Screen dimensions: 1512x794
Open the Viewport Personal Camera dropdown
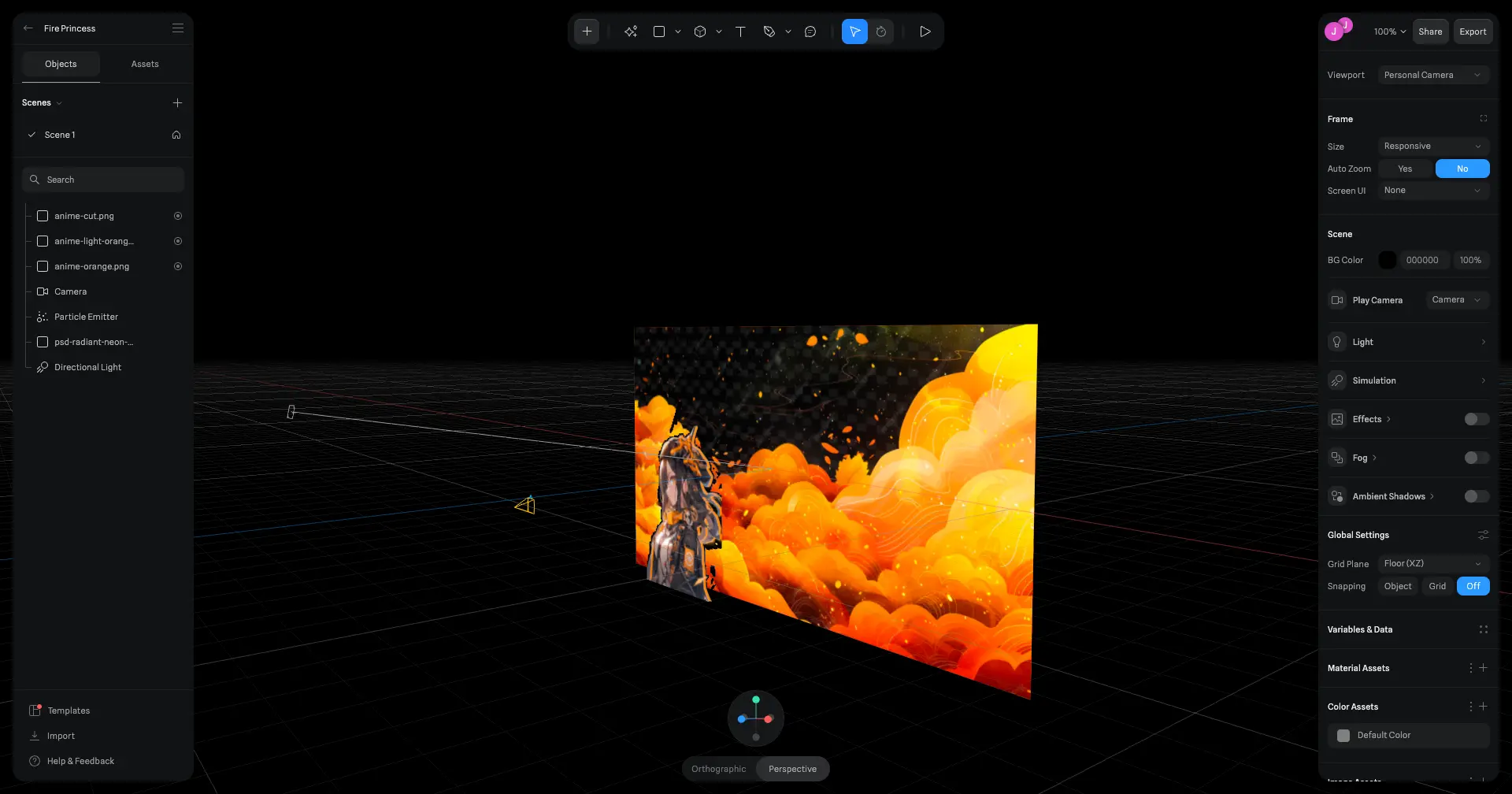coord(1433,74)
